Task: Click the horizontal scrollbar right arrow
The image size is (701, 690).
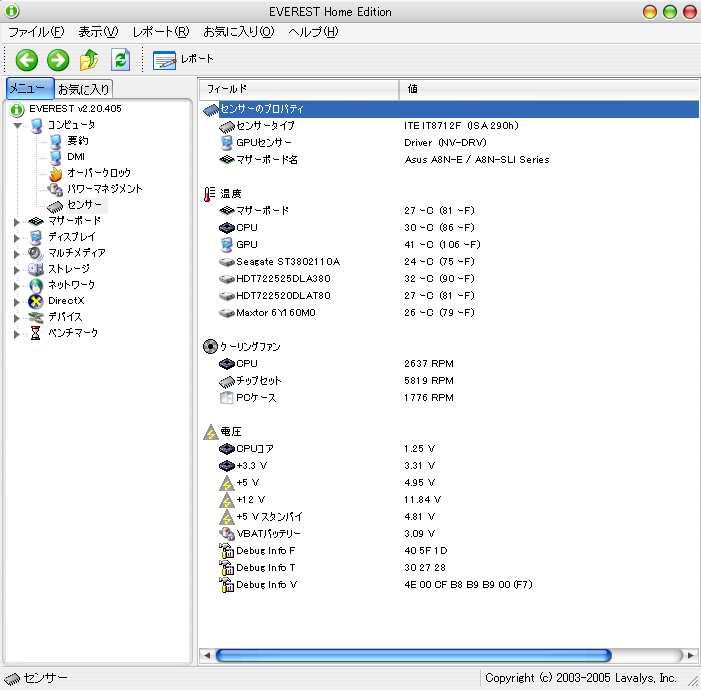Action: point(691,656)
